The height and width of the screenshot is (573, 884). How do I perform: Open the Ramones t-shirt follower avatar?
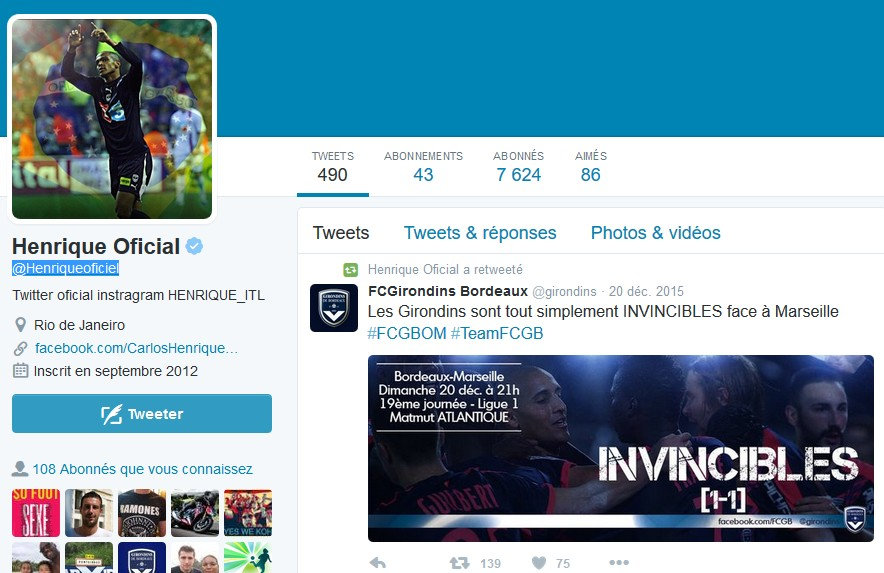[142, 513]
